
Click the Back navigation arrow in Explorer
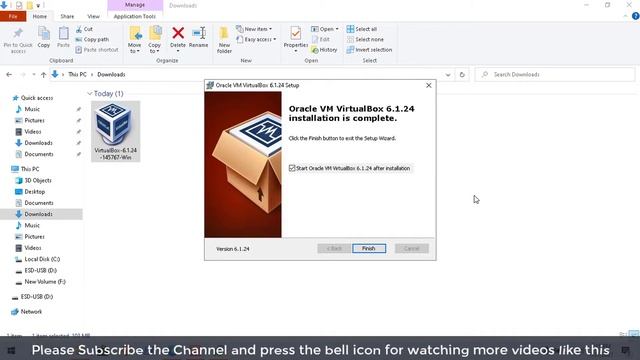pyautogui.click(x=9, y=75)
